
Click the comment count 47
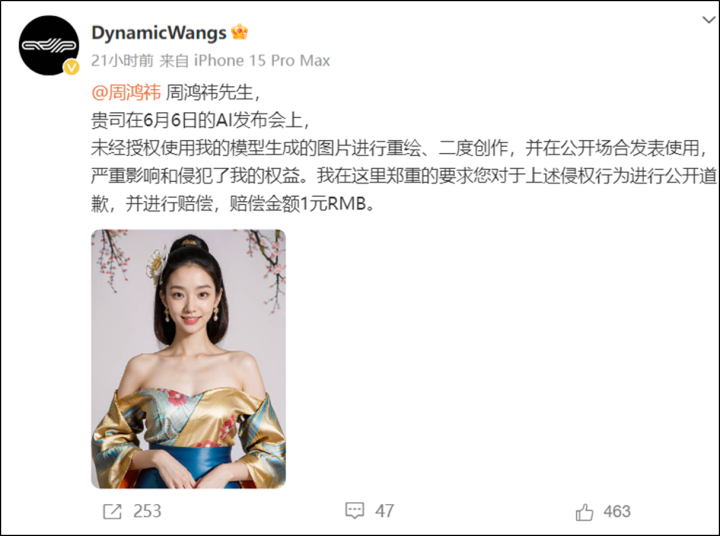point(384,511)
